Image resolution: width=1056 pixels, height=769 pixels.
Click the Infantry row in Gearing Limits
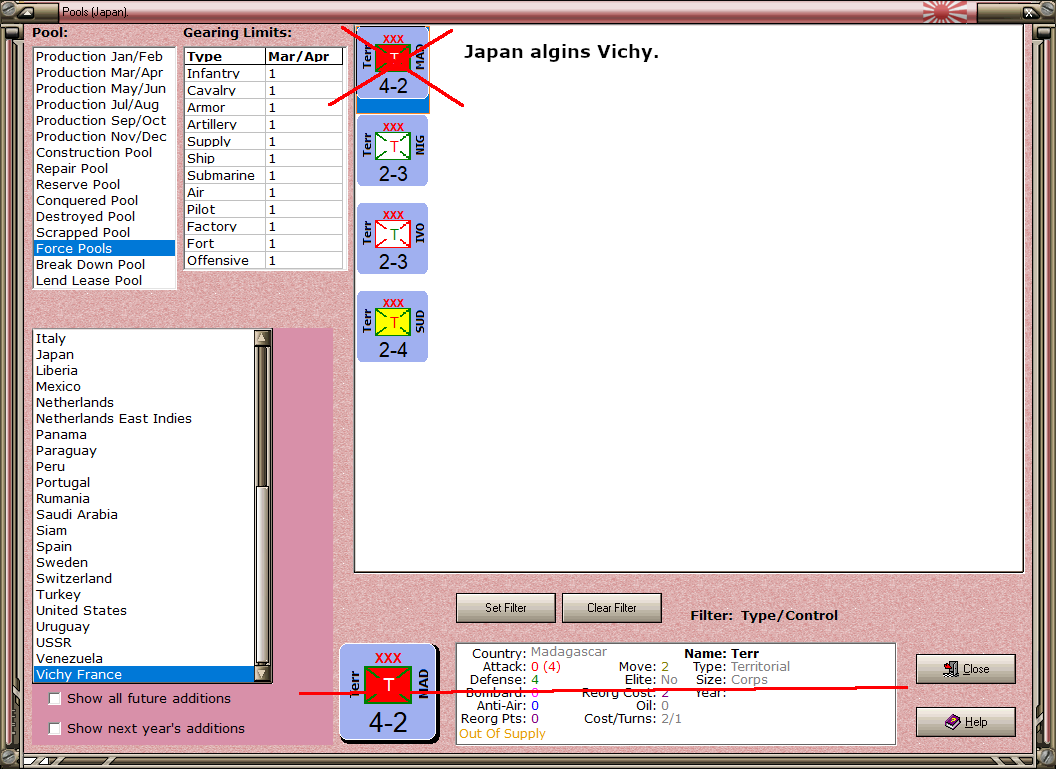point(264,73)
